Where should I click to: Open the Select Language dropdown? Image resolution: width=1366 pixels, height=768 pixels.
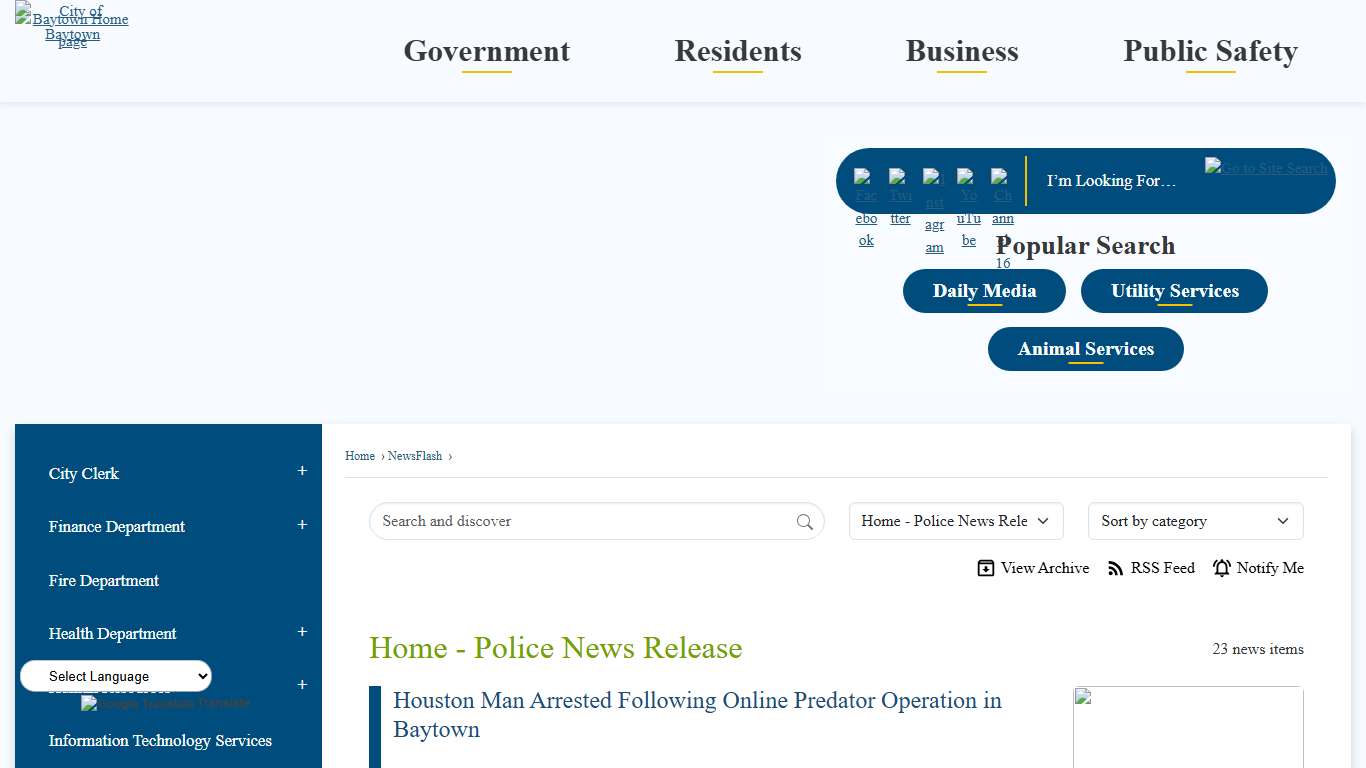point(116,676)
